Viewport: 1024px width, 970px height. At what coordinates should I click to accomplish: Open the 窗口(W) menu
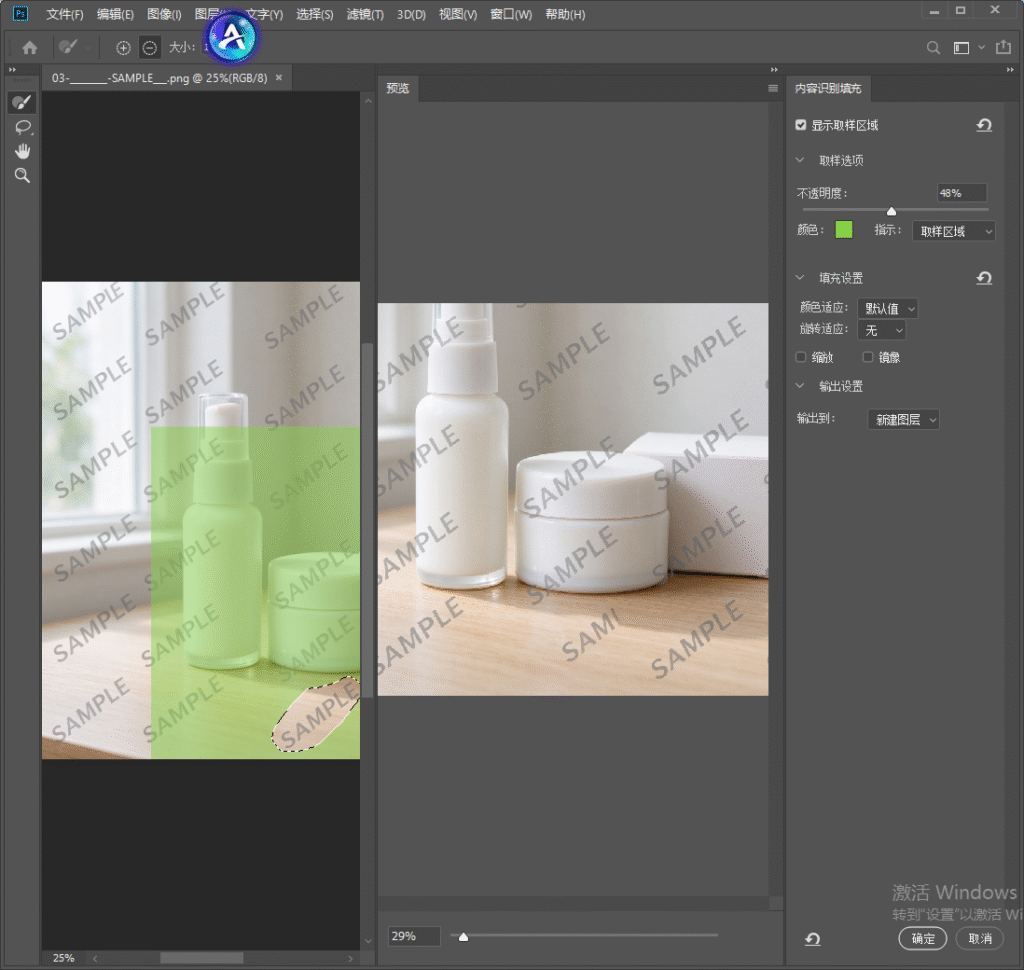[x=511, y=14]
